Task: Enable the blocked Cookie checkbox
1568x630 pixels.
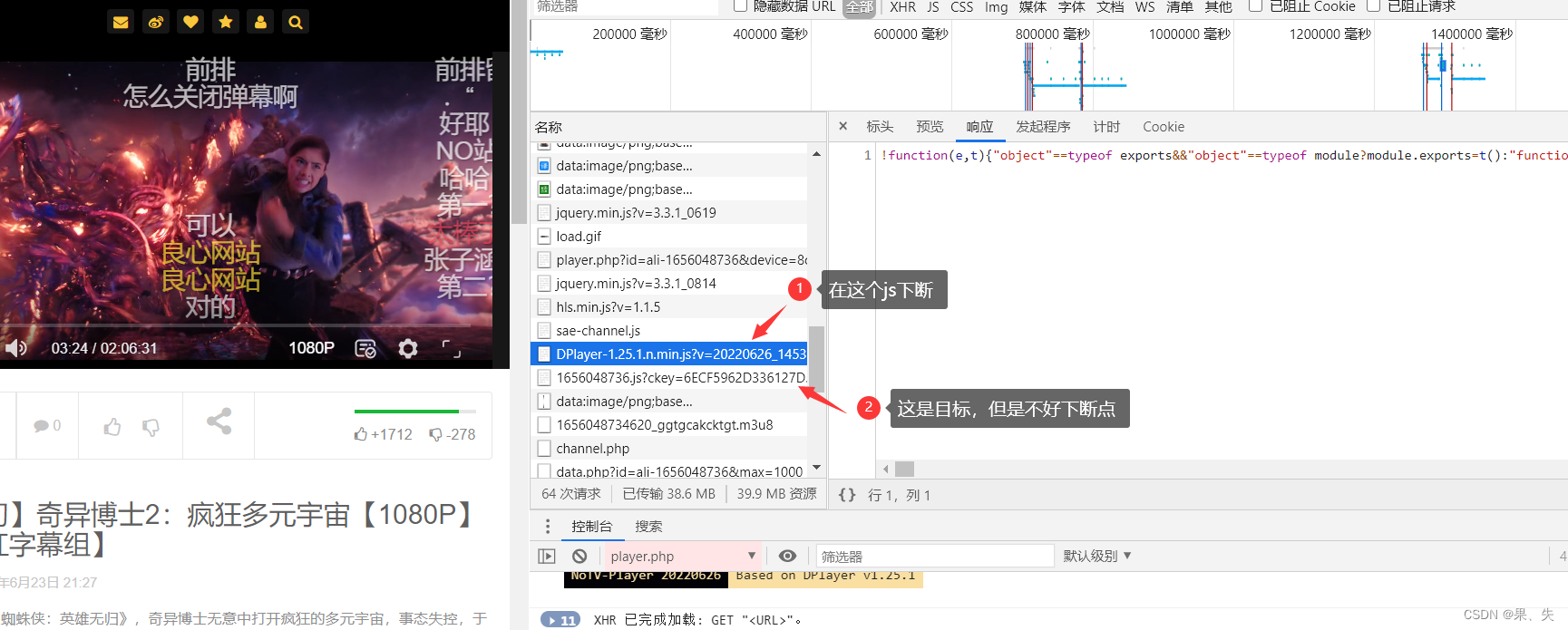Action: pos(1256,6)
